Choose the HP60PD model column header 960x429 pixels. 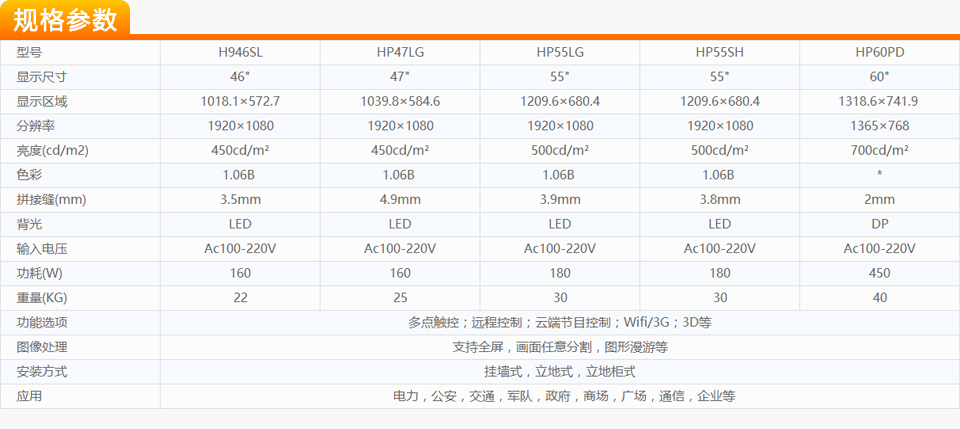tap(880, 52)
